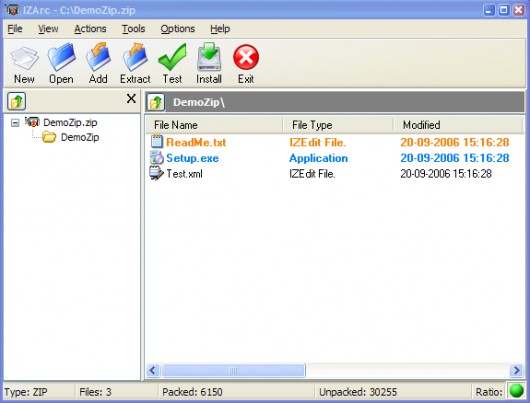Open the Tools menu

coord(134,29)
